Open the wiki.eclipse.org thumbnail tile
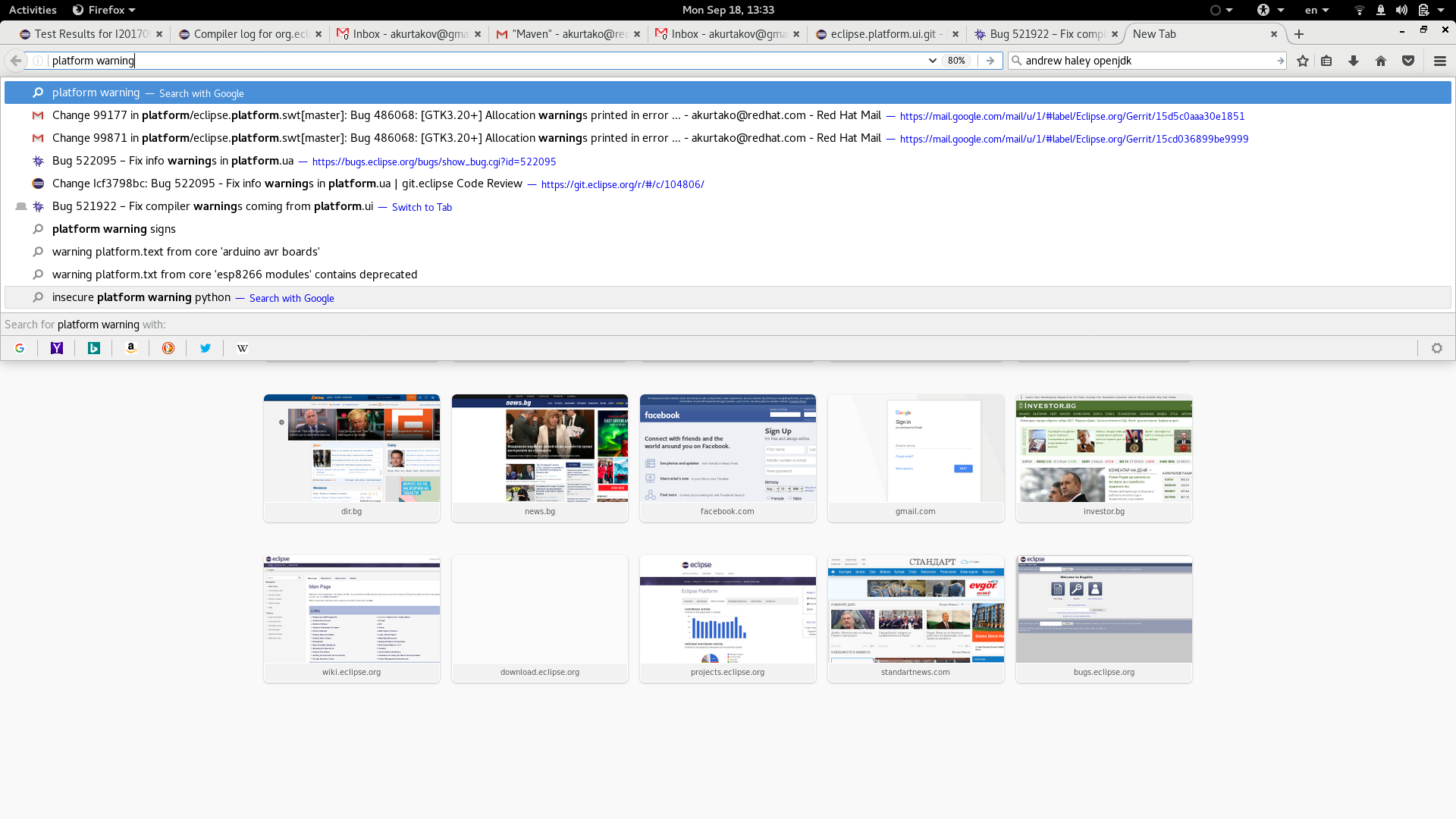The width and height of the screenshot is (1456, 819). tap(352, 619)
